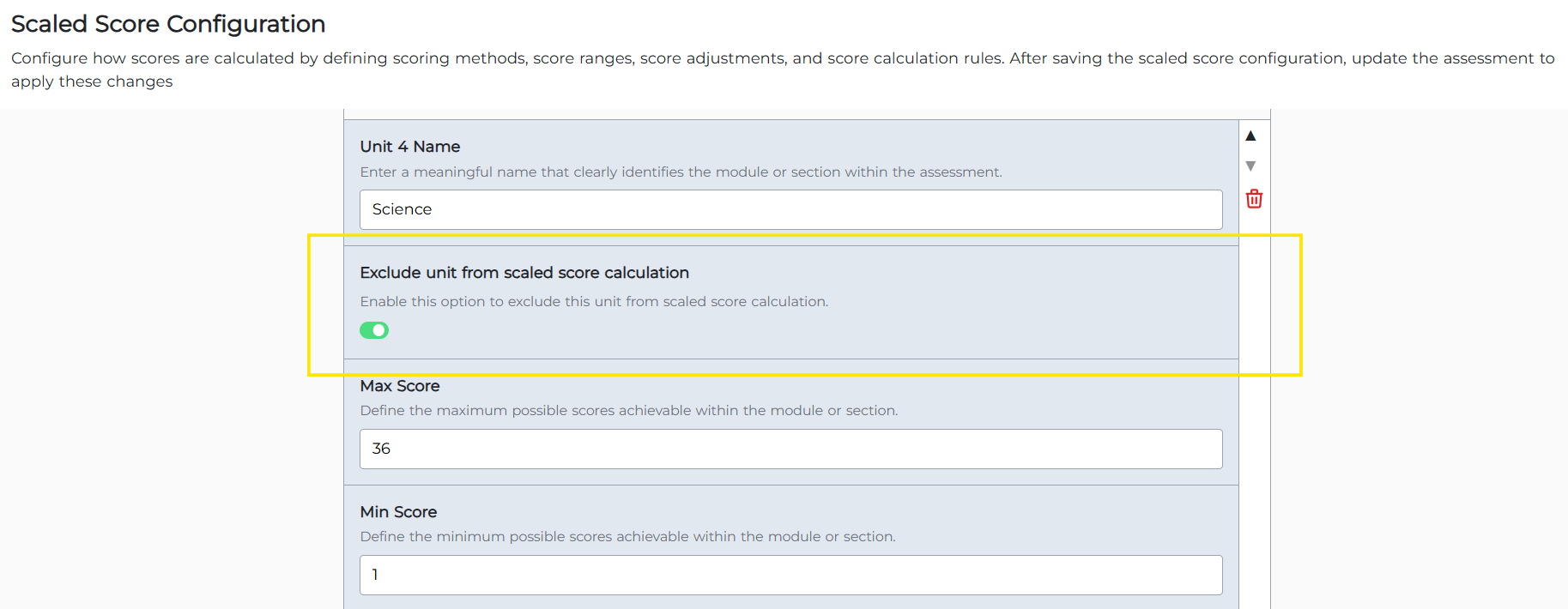Click the 'Define the maximum possible scores' description
Image resolution: width=1568 pixels, height=609 pixels.
(629, 410)
